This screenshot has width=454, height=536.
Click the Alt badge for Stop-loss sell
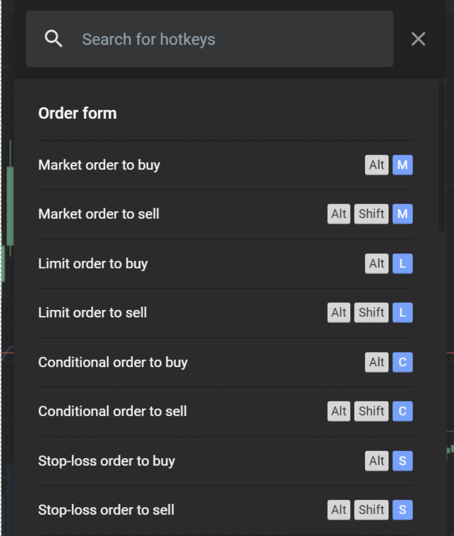339,510
